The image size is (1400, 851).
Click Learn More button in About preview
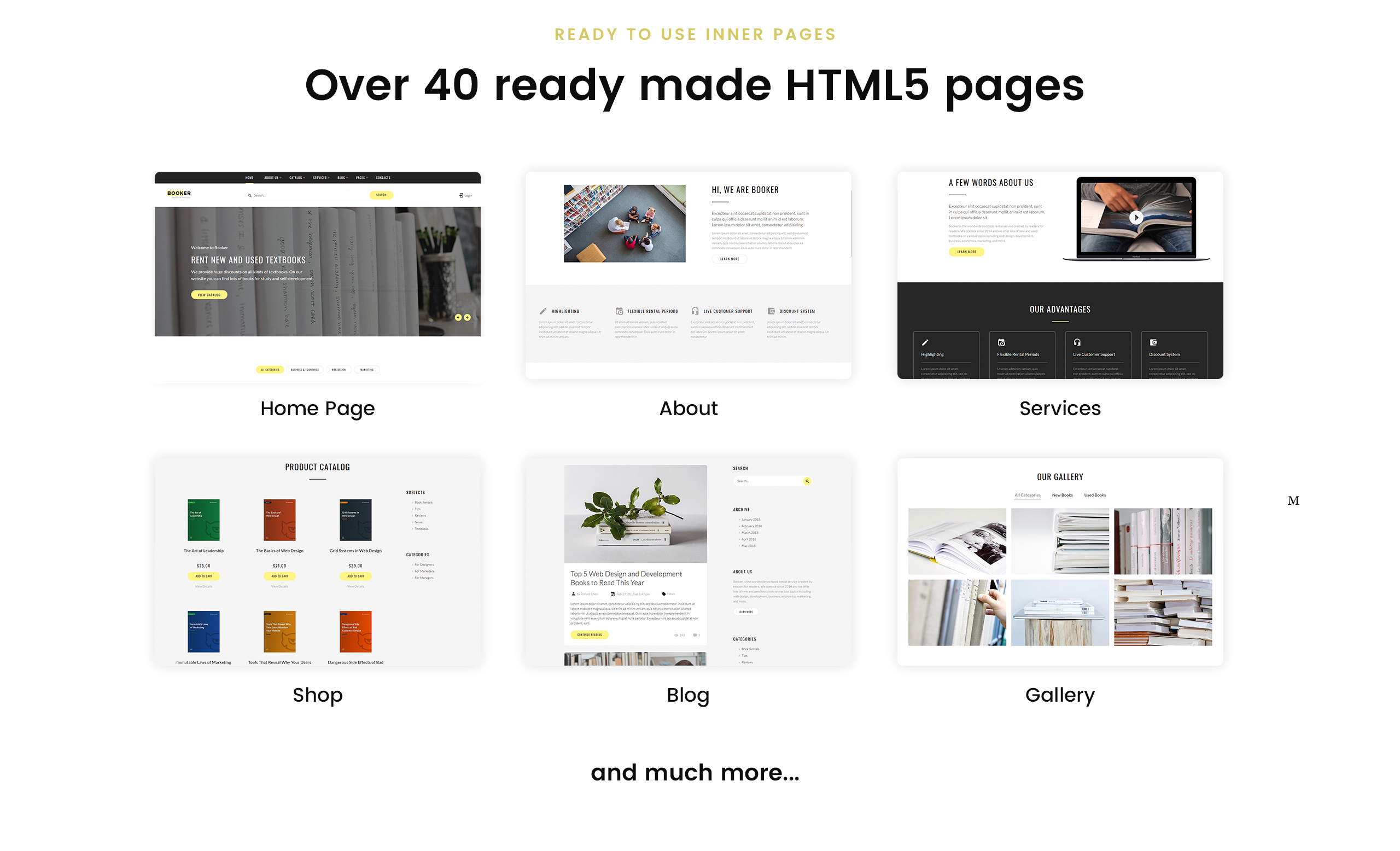click(730, 259)
